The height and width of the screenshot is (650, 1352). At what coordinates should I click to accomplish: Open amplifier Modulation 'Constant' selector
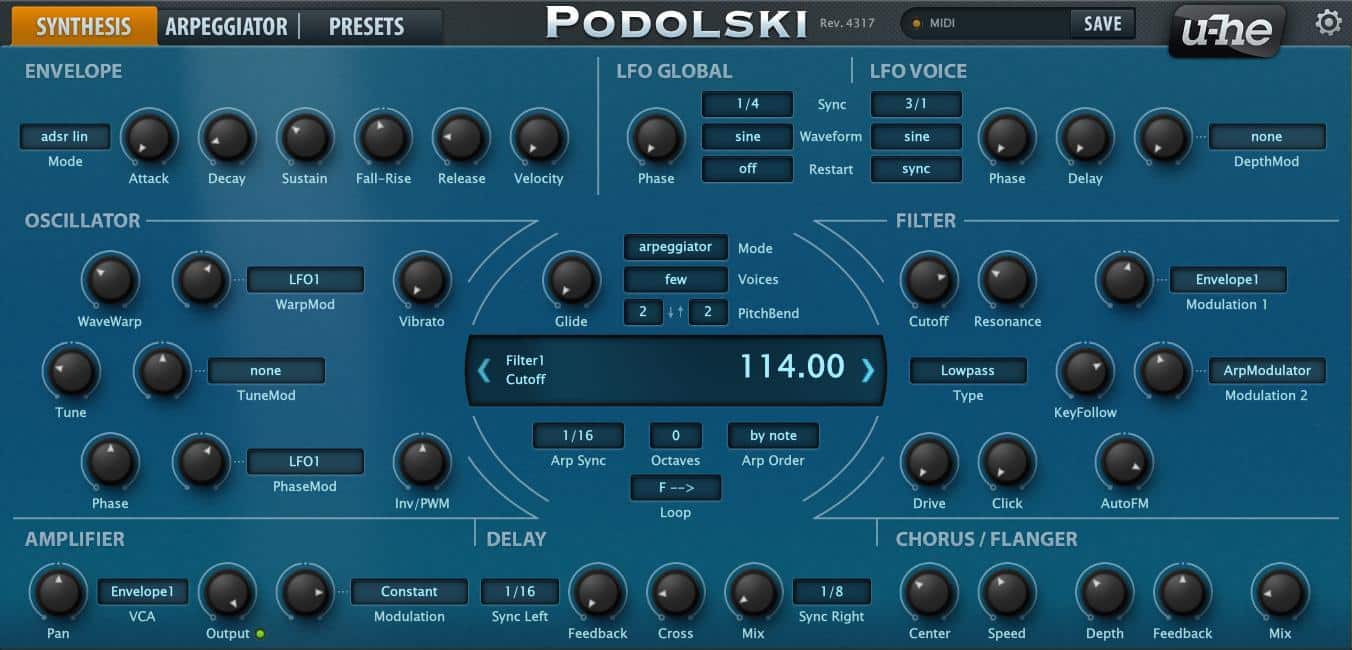[409, 592]
